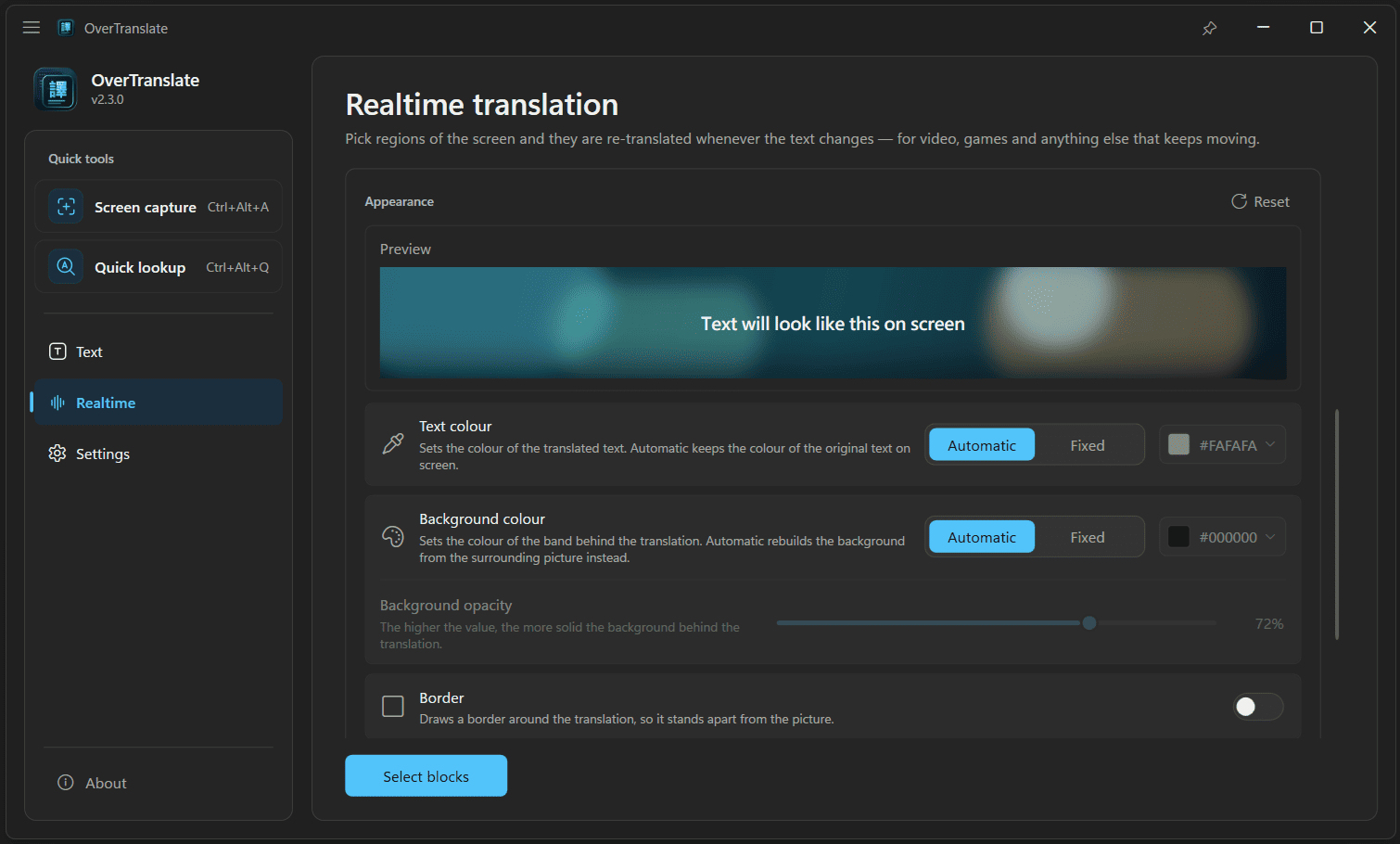Click the Quick lookup magnifier icon
The height and width of the screenshot is (844, 1400).
point(66,267)
